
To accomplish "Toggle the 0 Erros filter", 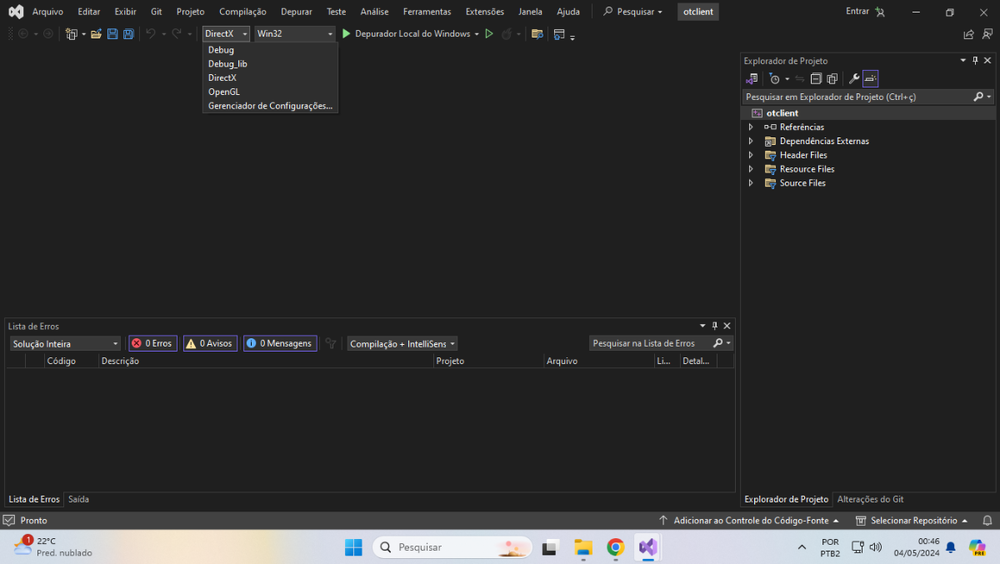I will (152, 343).
